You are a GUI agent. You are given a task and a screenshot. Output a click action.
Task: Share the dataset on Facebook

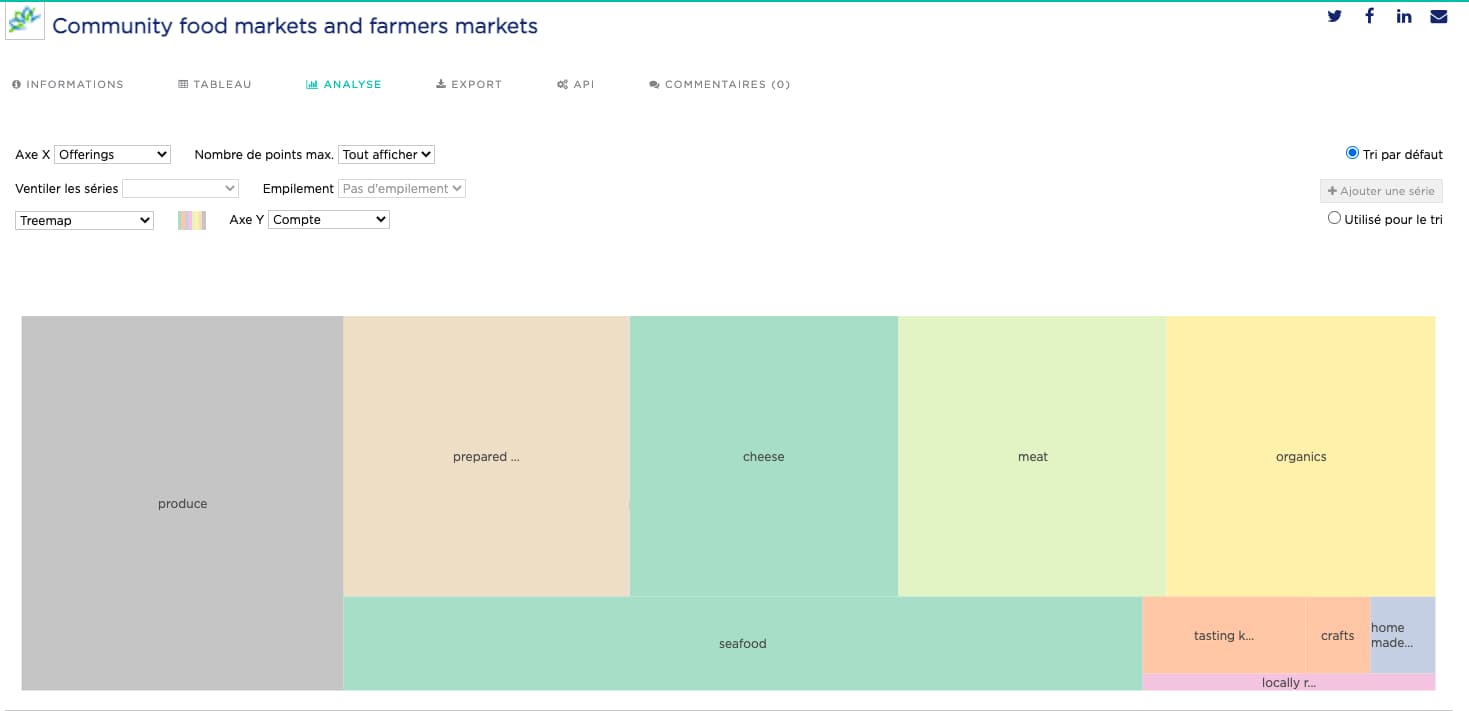tap(1369, 16)
